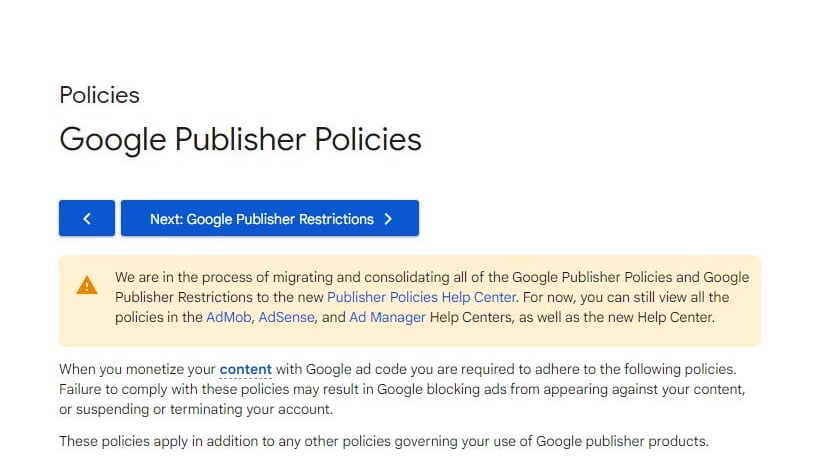Open the Ad Manager help center link
The height and width of the screenshot is (460, 818).
pyautogui.click(x=387, y=317)
